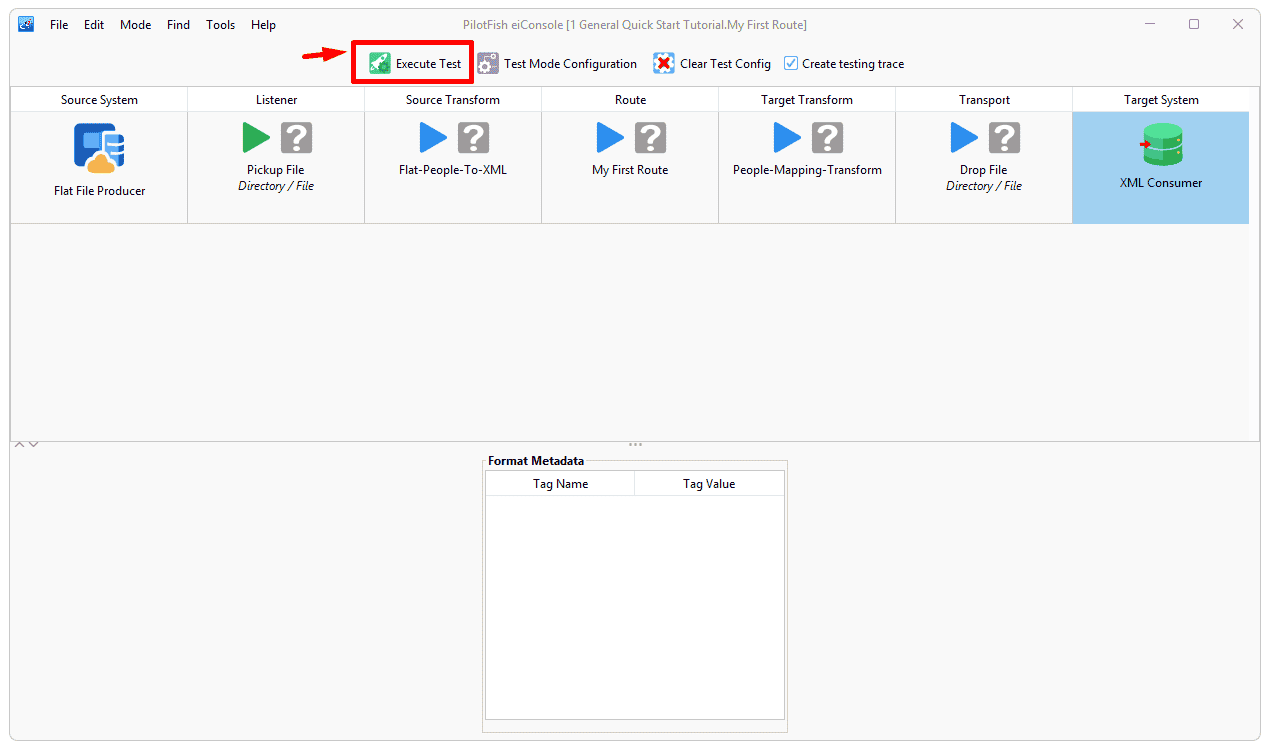Click the Route column header
This screenshot has width=1263, height=749.
click(x=630, y=100)
